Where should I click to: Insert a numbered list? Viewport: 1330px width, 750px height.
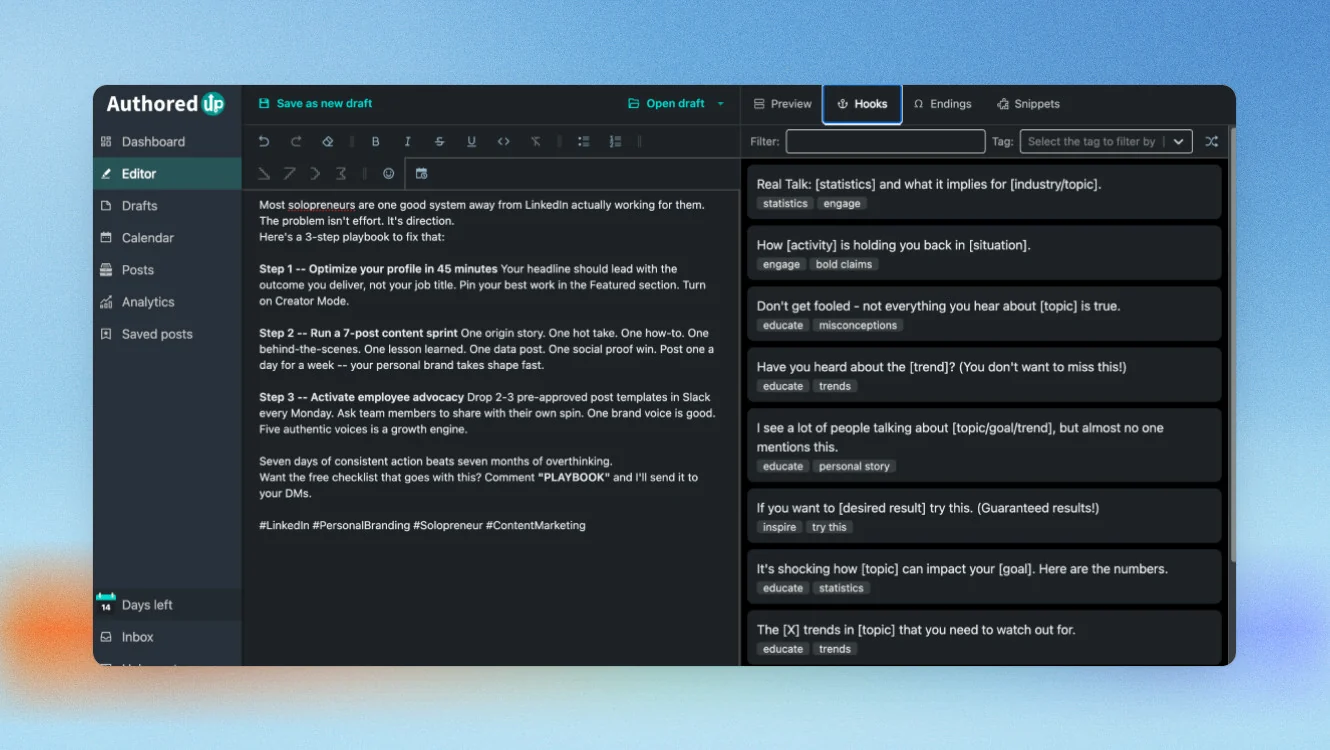click(x=615, y=142)
